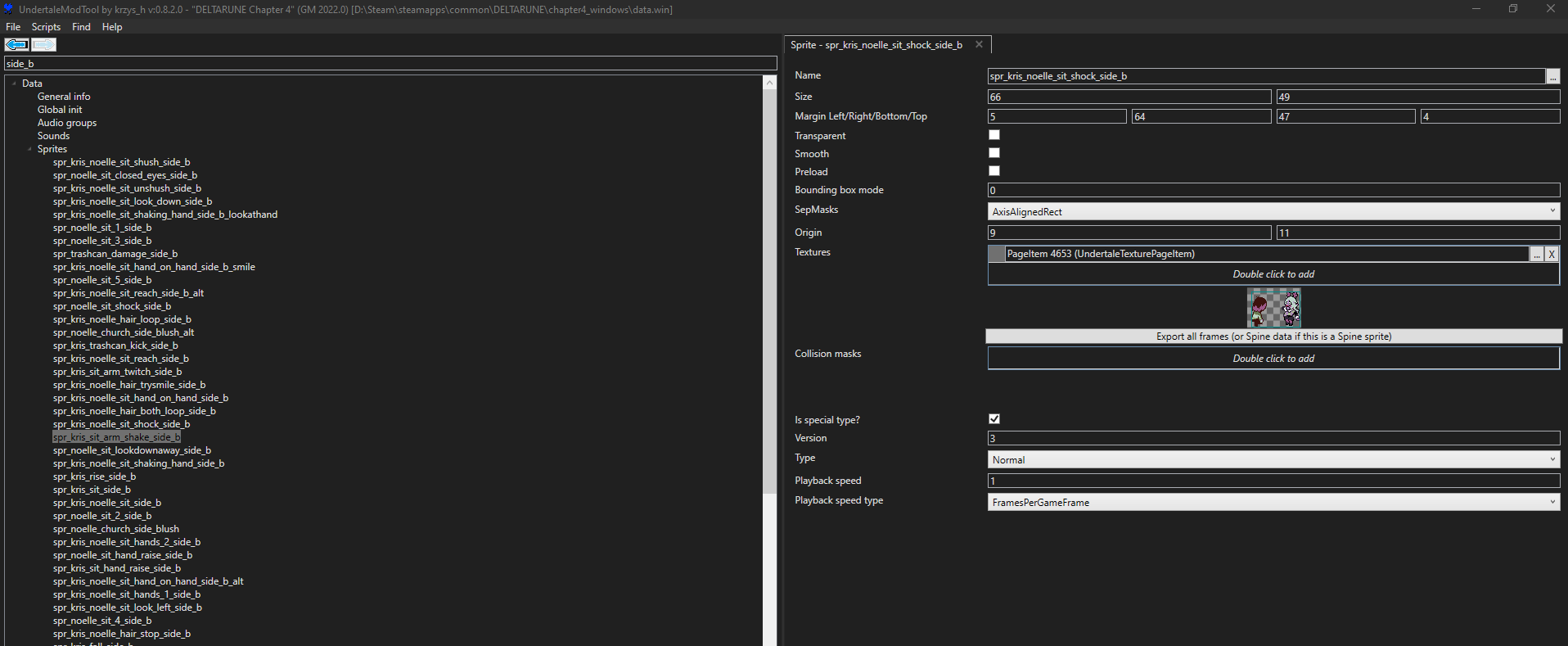Click the small texture square beside PageItem 4653
Screen dimensions: 1568x646
[996, 254]
